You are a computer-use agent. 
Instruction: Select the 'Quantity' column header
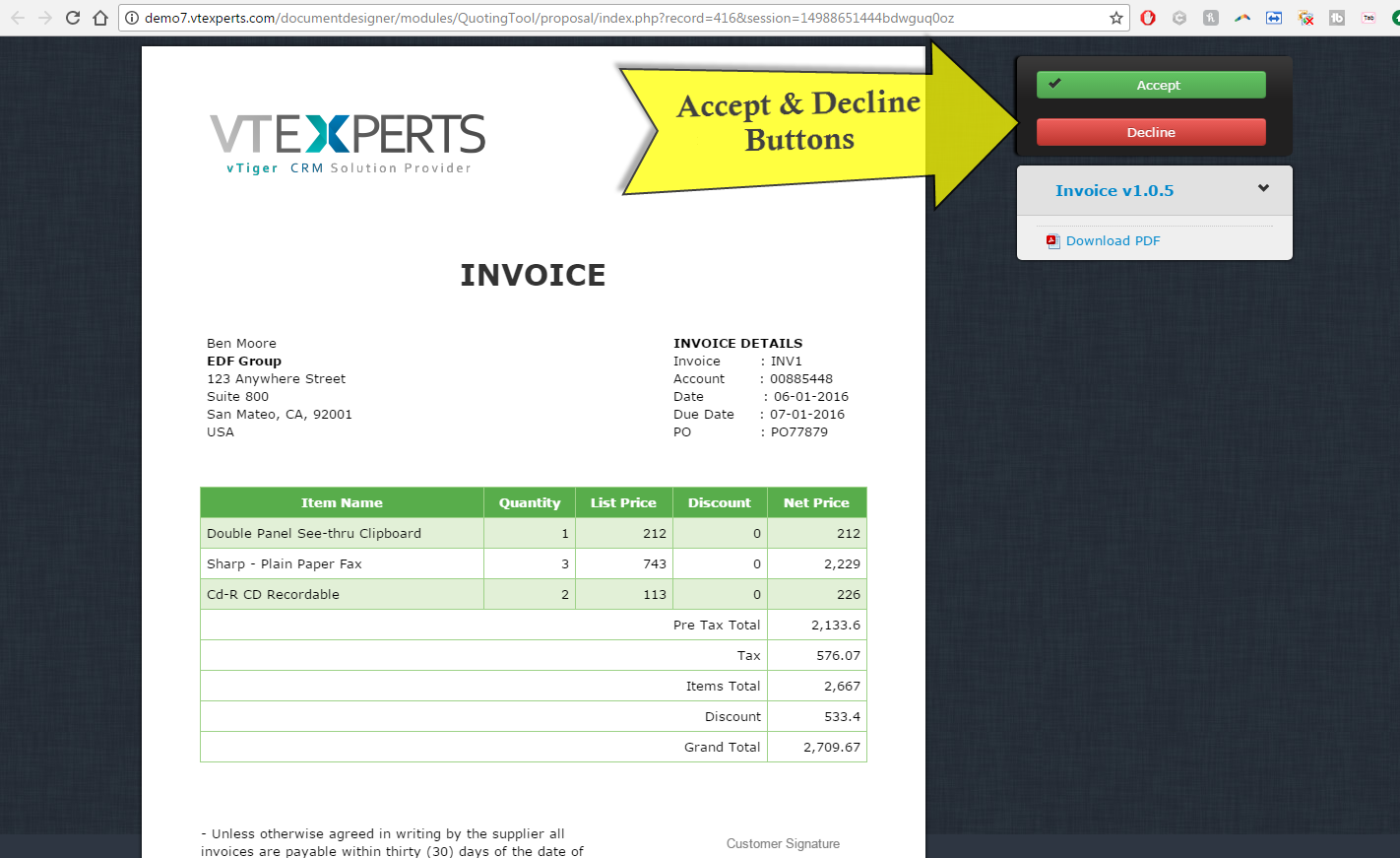pyautogui.click(x=530, y=502)
